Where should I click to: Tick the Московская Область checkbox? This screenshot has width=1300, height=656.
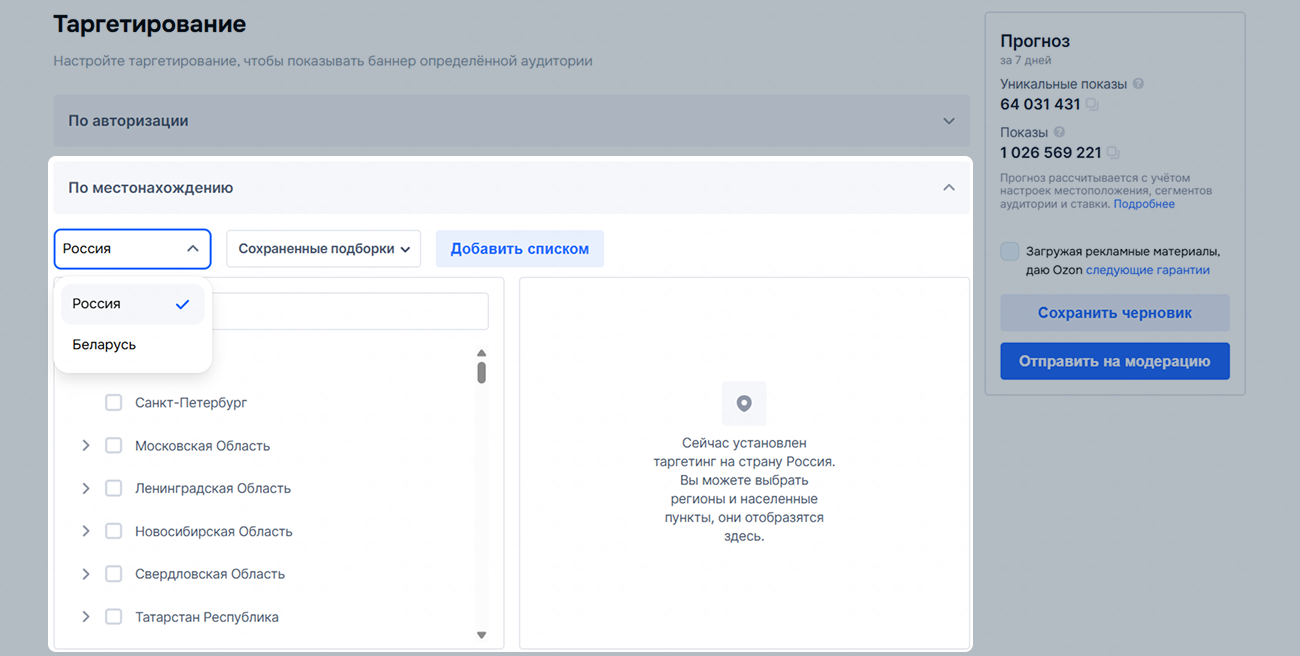(x=114, y=446)
